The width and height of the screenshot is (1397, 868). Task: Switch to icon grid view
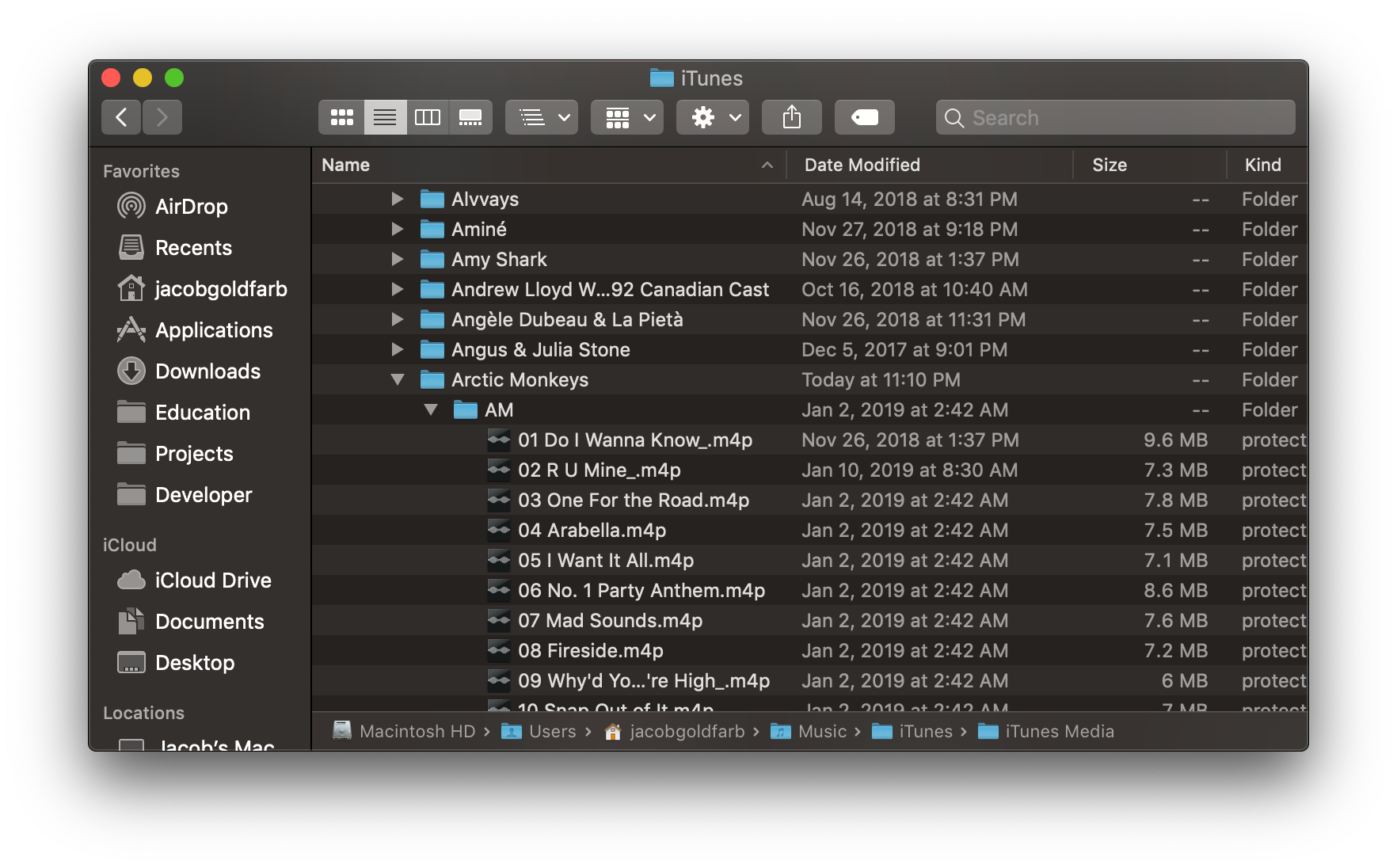point(341,117)
